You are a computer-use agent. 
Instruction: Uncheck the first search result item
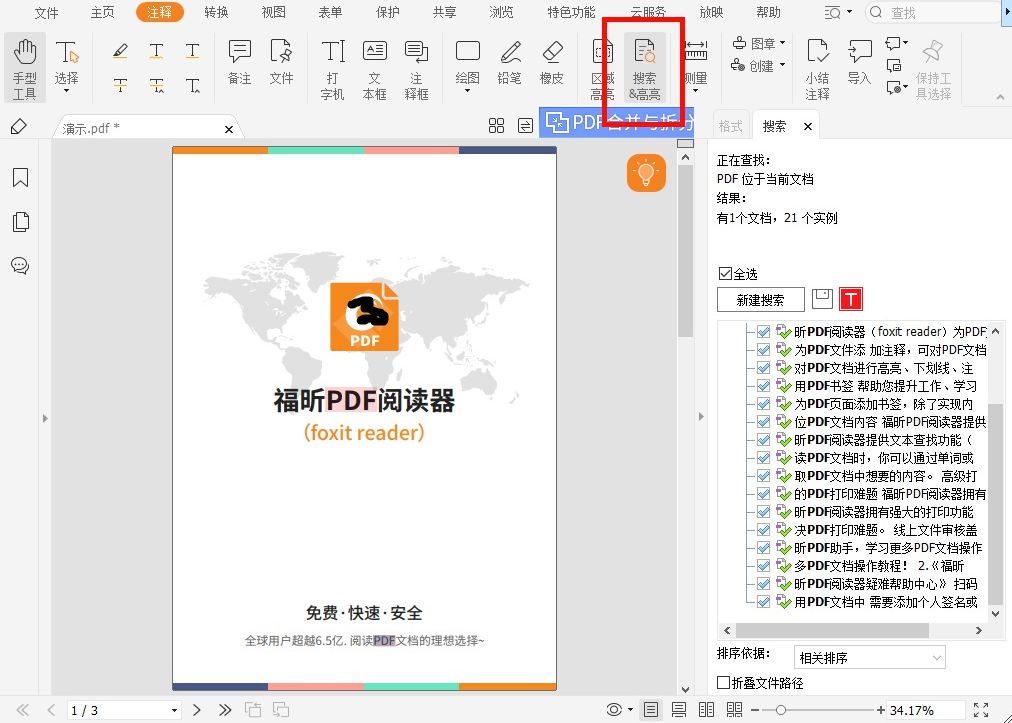(x=763, y=330)
